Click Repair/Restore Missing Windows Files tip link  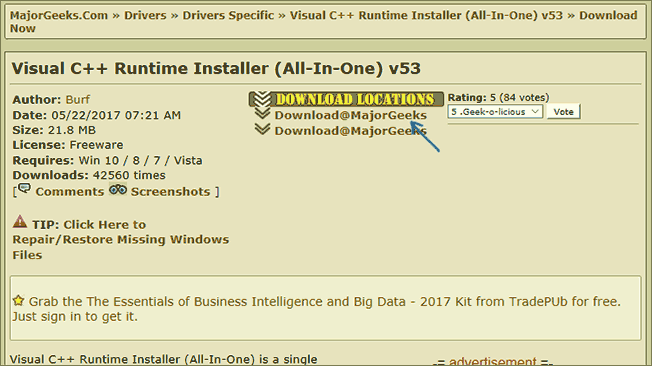tap(121, 240)
